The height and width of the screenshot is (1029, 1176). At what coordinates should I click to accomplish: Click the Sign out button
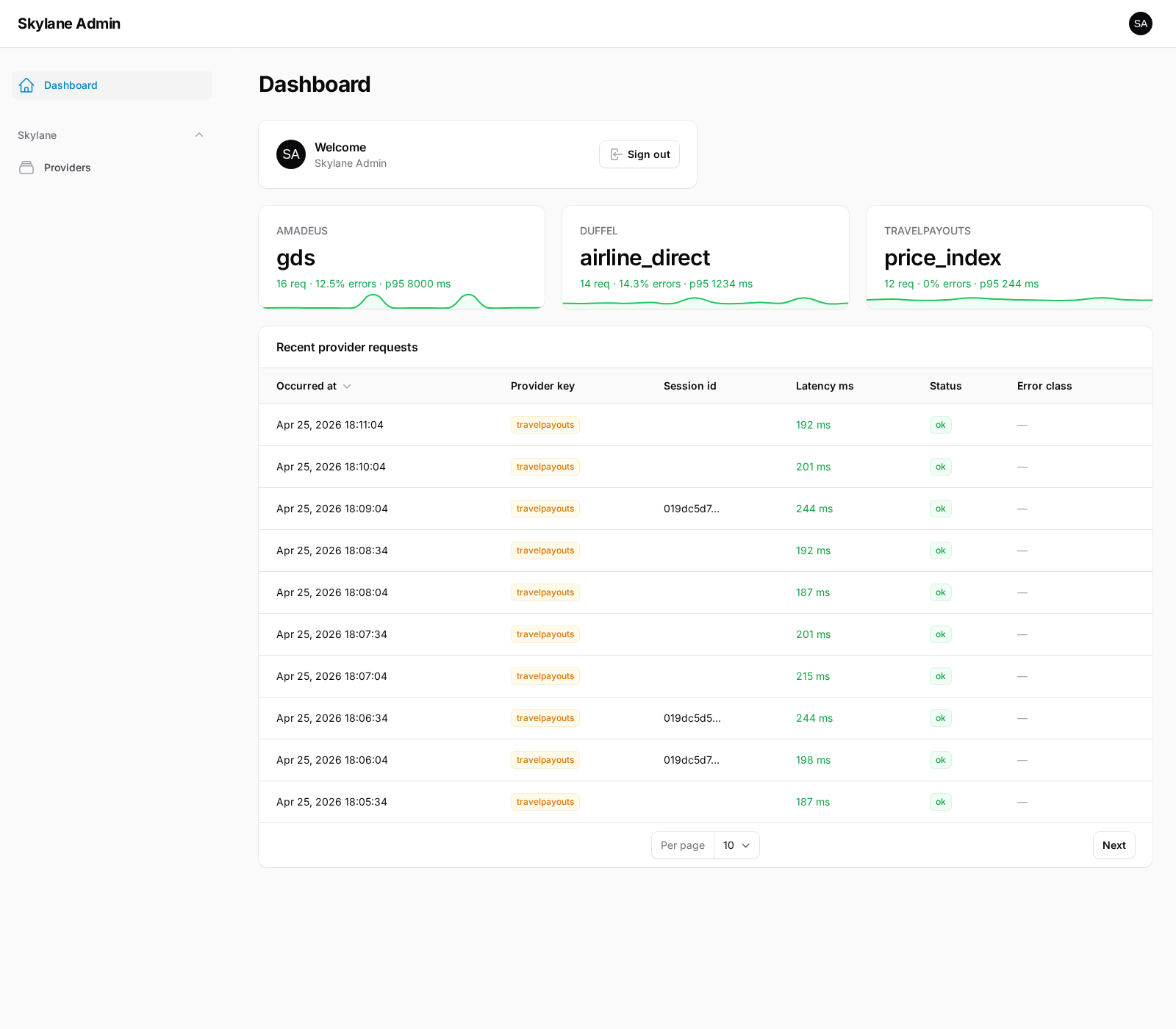(639, 154)
